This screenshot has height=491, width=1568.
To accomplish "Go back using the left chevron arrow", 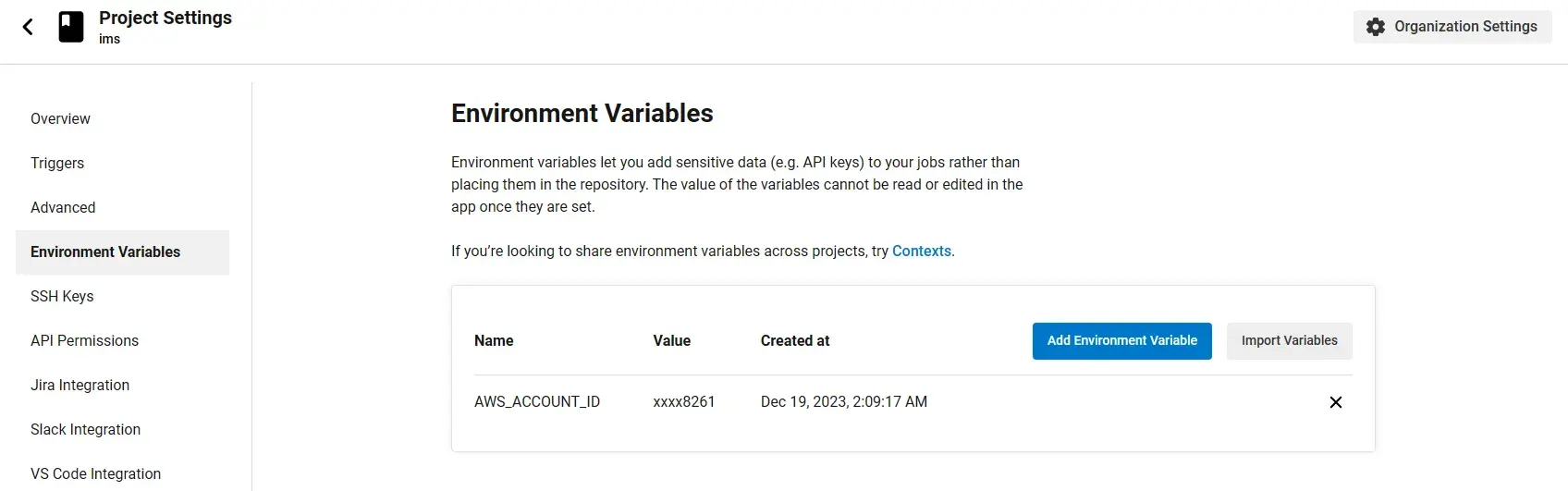I will click(28, 27).
